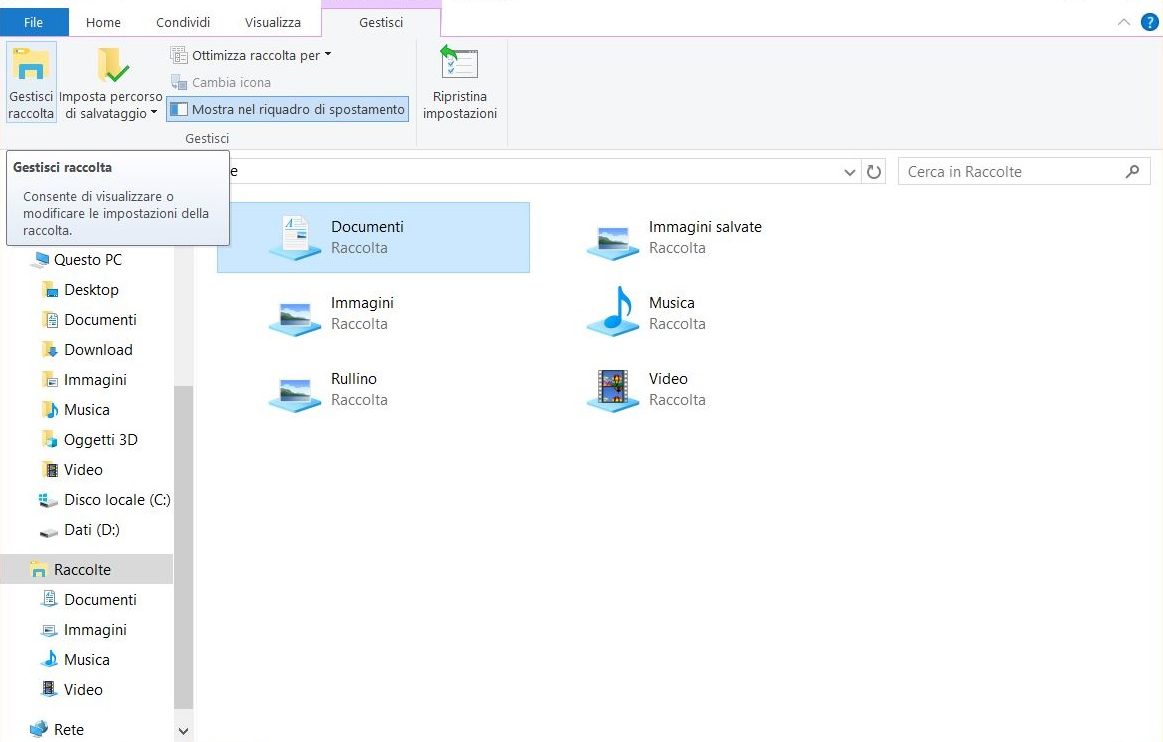
Task: Click the Ripristina impostazioni icon
Action: click(x=459, y=65)
